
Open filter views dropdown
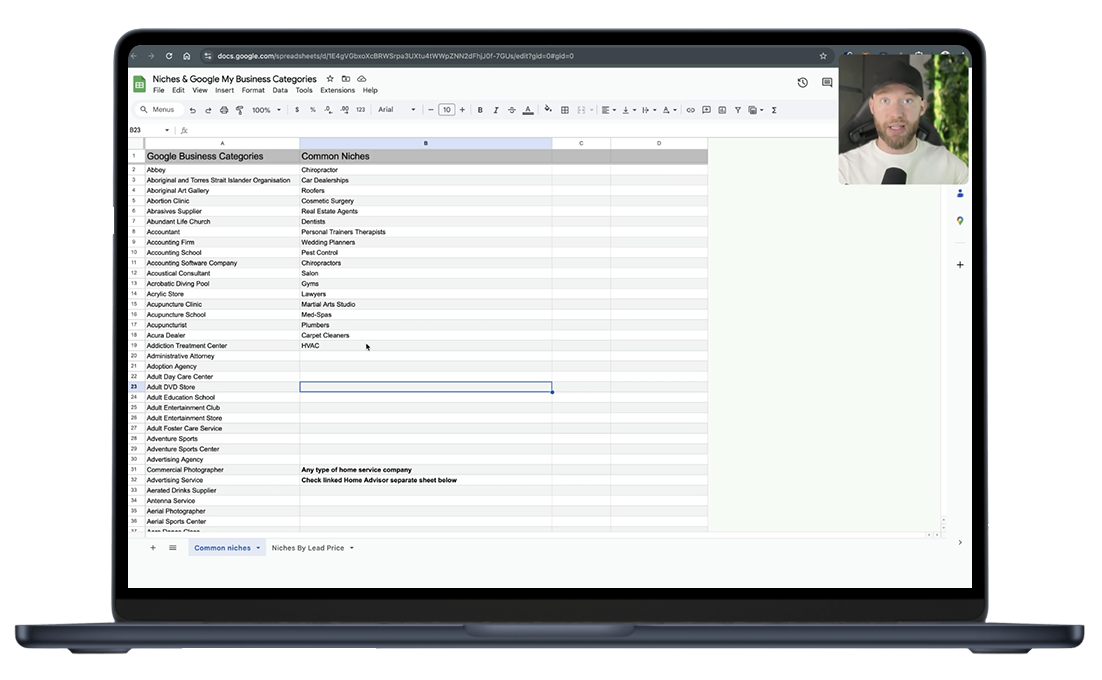pyautogui.click(x=756, y=110)
